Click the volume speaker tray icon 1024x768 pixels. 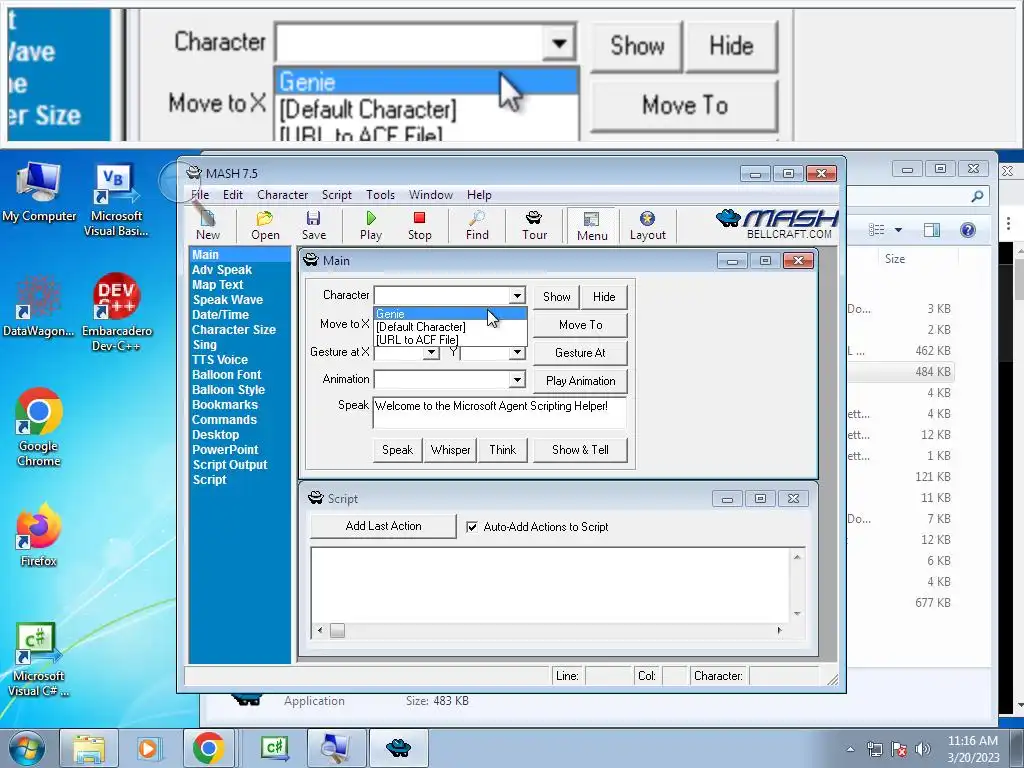click(923, 749)
